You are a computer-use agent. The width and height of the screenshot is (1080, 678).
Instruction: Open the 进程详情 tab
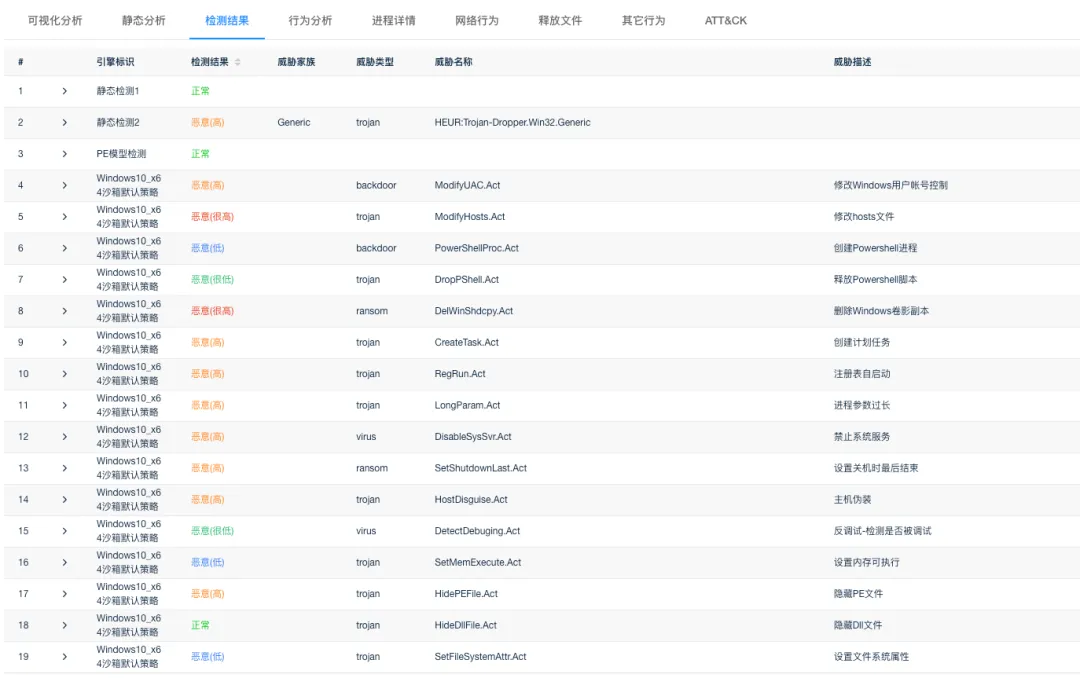(393, 21)
